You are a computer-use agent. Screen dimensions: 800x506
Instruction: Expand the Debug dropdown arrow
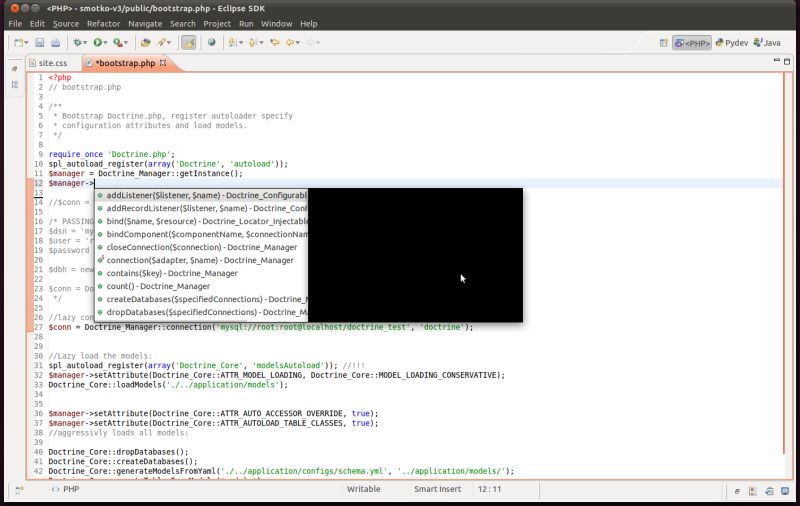pyautogui.click(x=85, y=43)
